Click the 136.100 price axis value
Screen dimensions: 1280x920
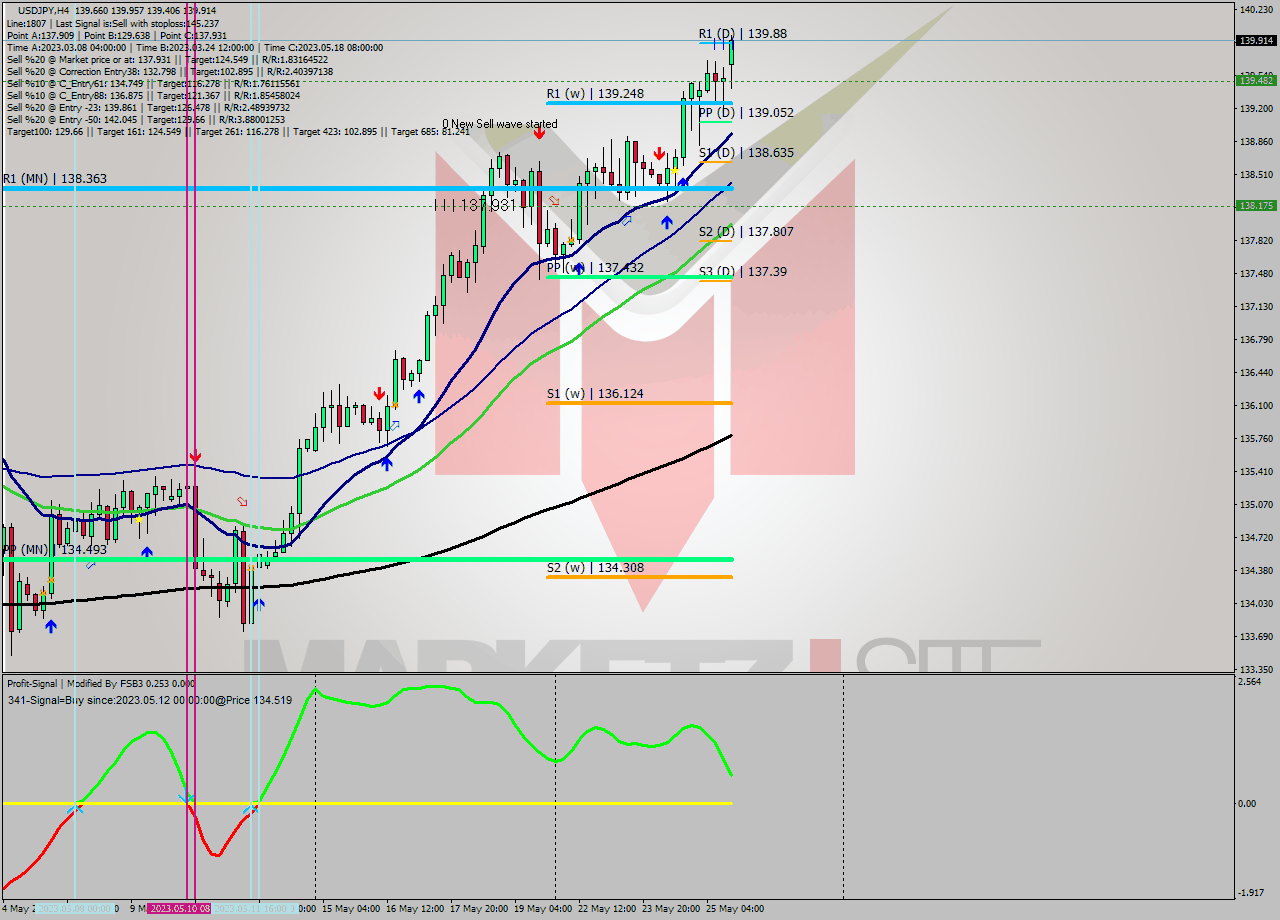[1256, 405]
